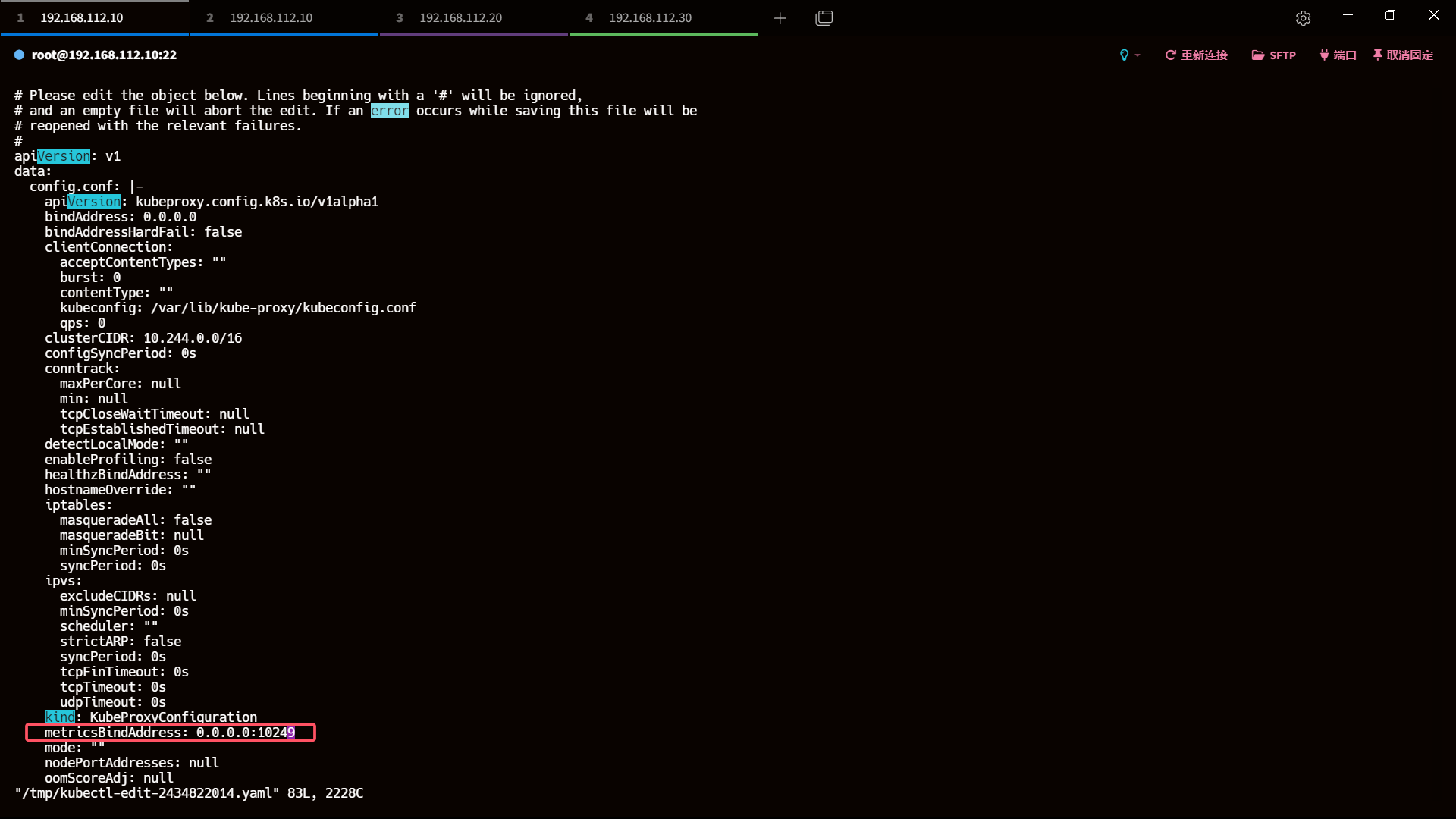Switch to tab 4 192.168.112.30

point(650,18)
